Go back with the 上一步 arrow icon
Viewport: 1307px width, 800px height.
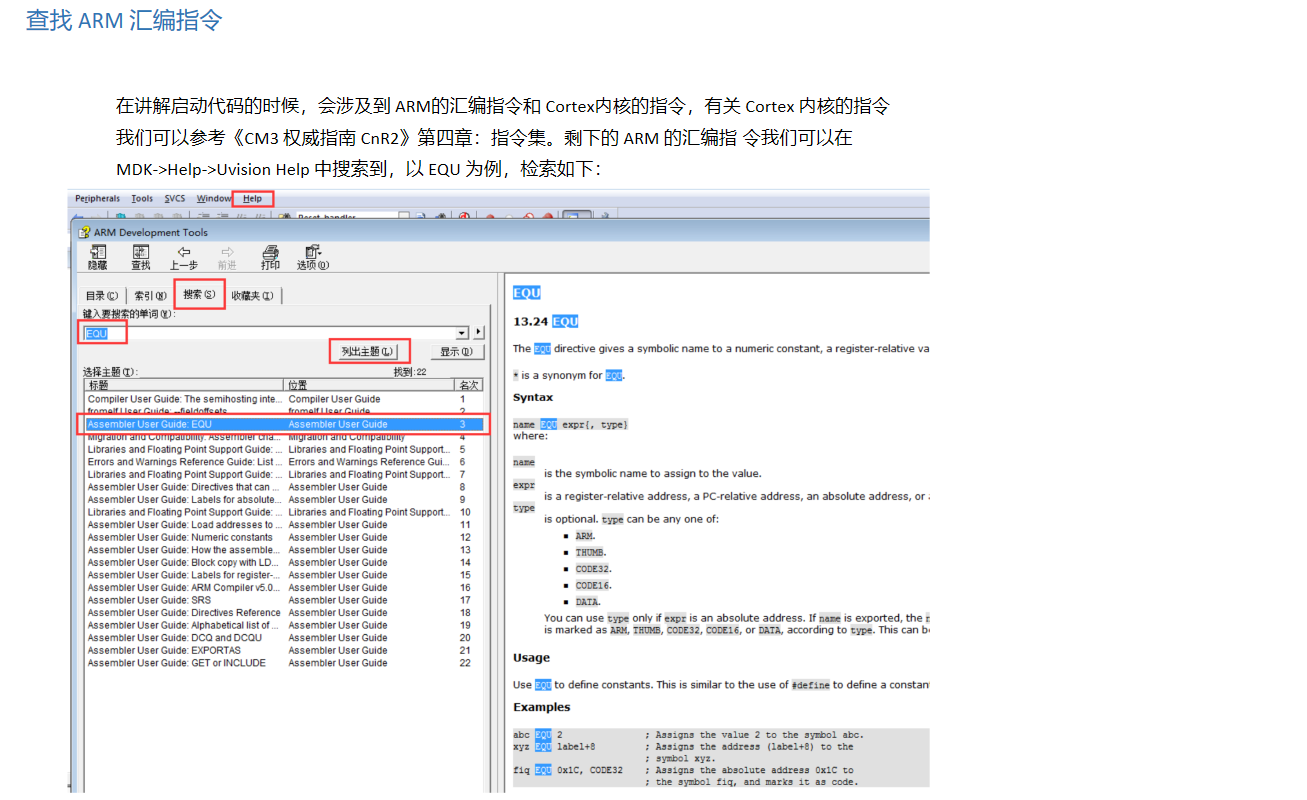tap(184, 257)
